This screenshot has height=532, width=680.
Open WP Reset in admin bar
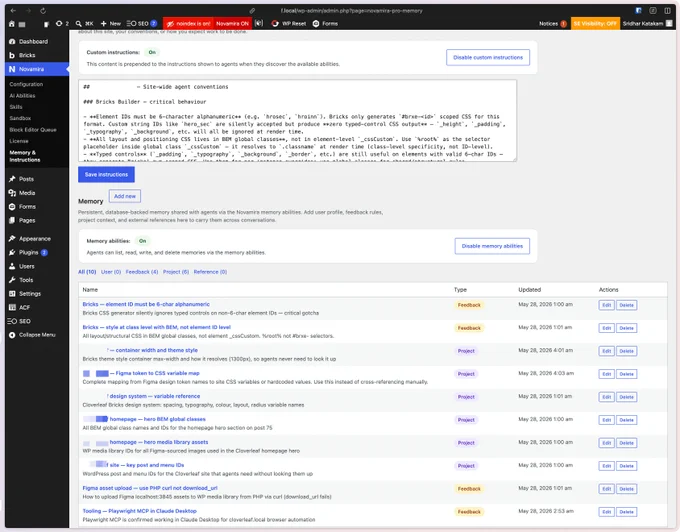[x=289, y=23]
